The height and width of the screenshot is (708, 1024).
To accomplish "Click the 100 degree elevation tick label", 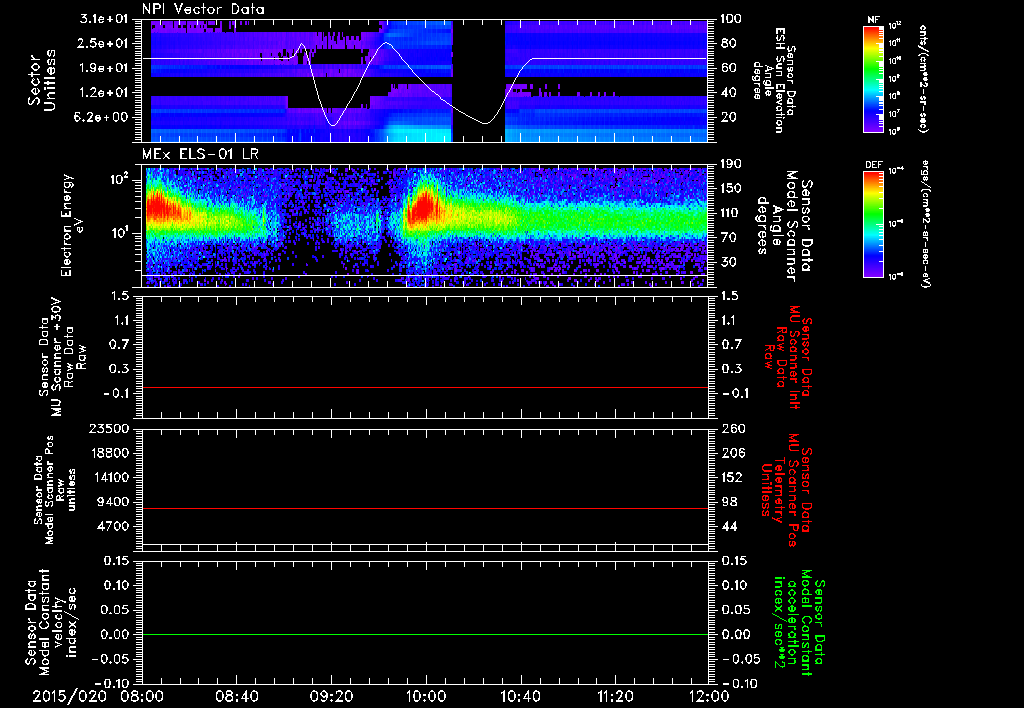I will (731, 19).
